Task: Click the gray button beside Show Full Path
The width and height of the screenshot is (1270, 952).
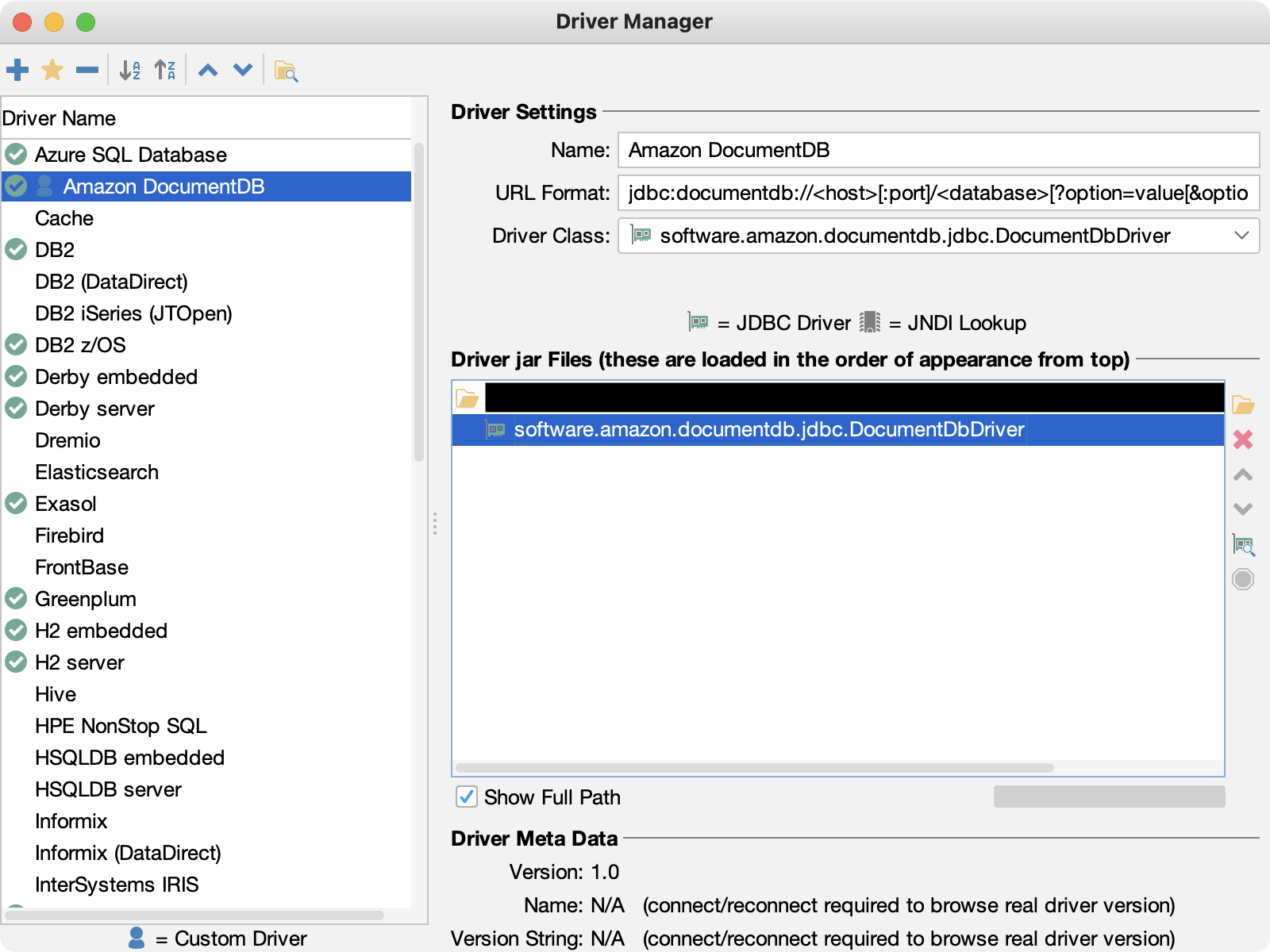Action: click(1109, 797)
